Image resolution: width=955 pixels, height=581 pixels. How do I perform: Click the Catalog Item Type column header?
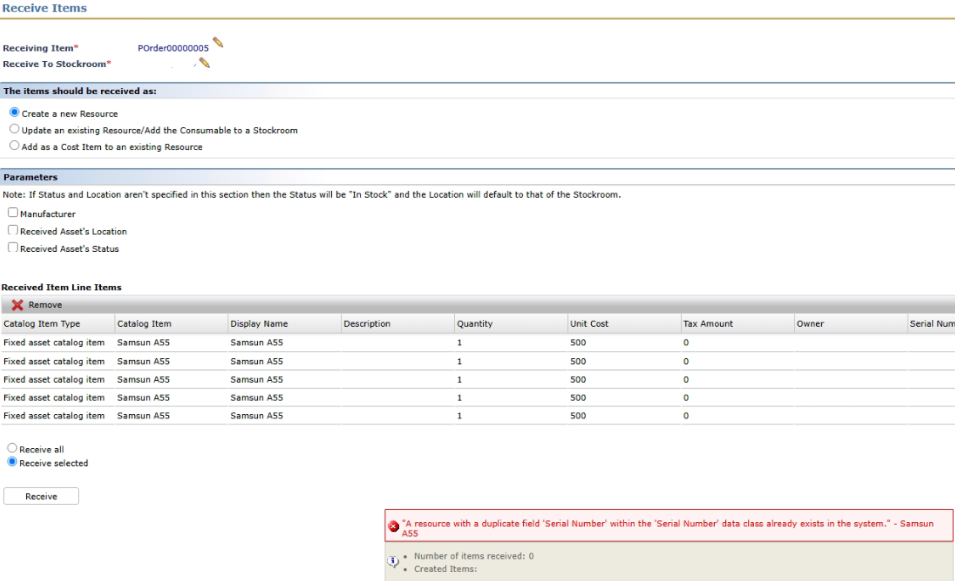pyautogui.click(x=42, y=324)
